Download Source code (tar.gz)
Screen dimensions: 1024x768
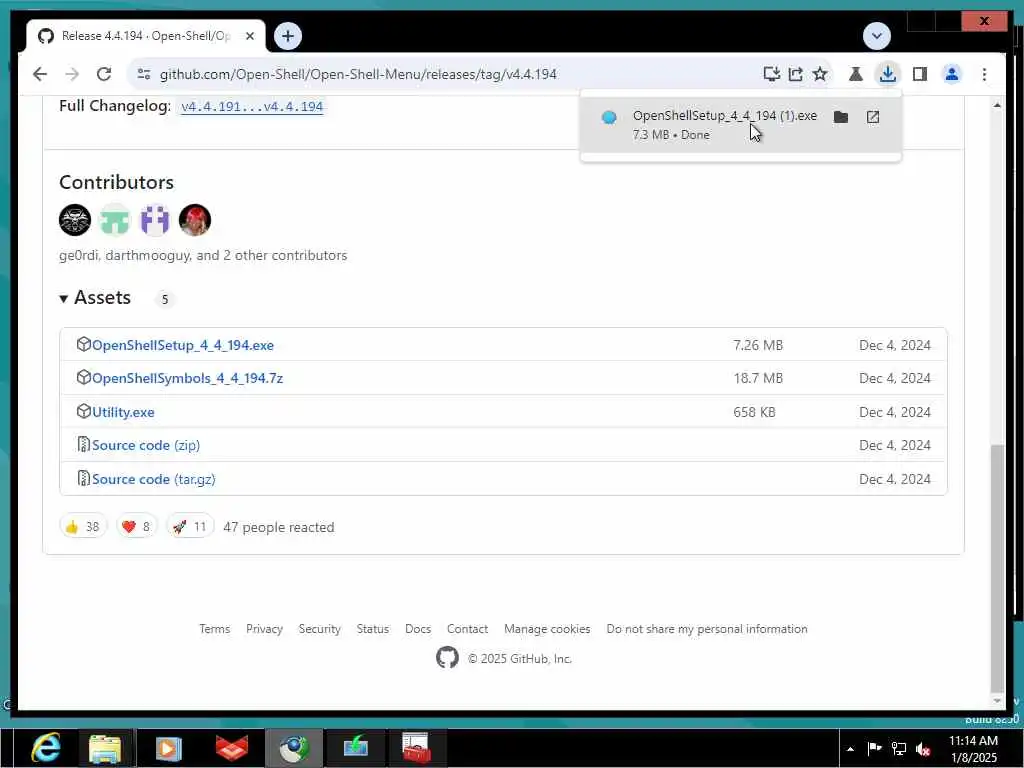point(153,479)
